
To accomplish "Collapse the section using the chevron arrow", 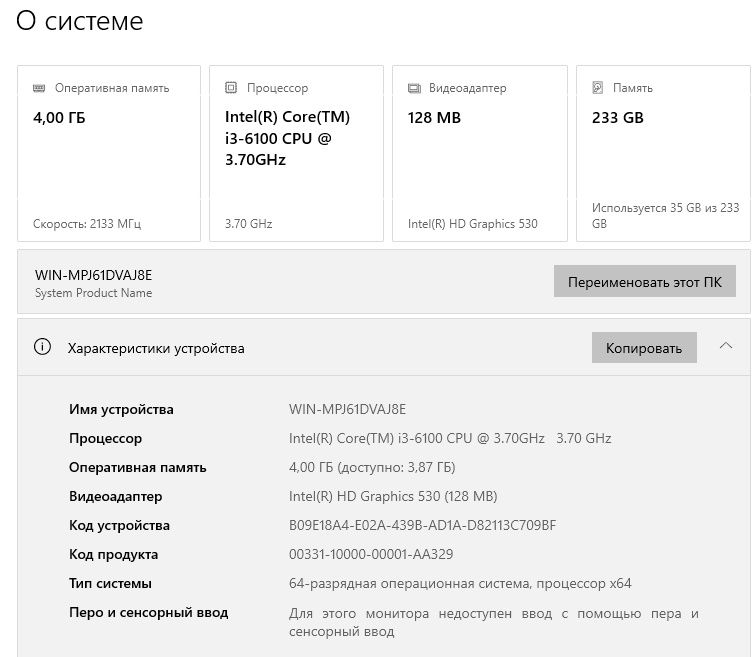I will (726, 346).
